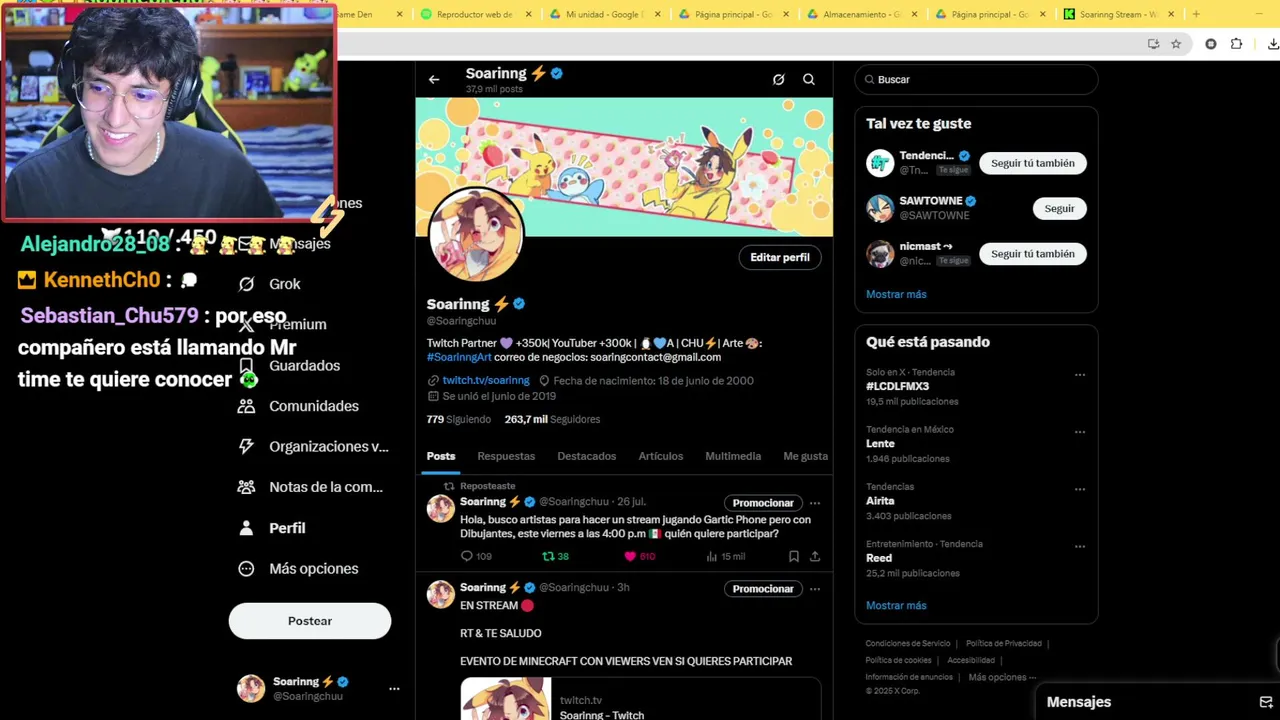Unlike the Gartic Phone post, heart showing 610
This screenshot has width=1280, height=720.
[630, 556]
